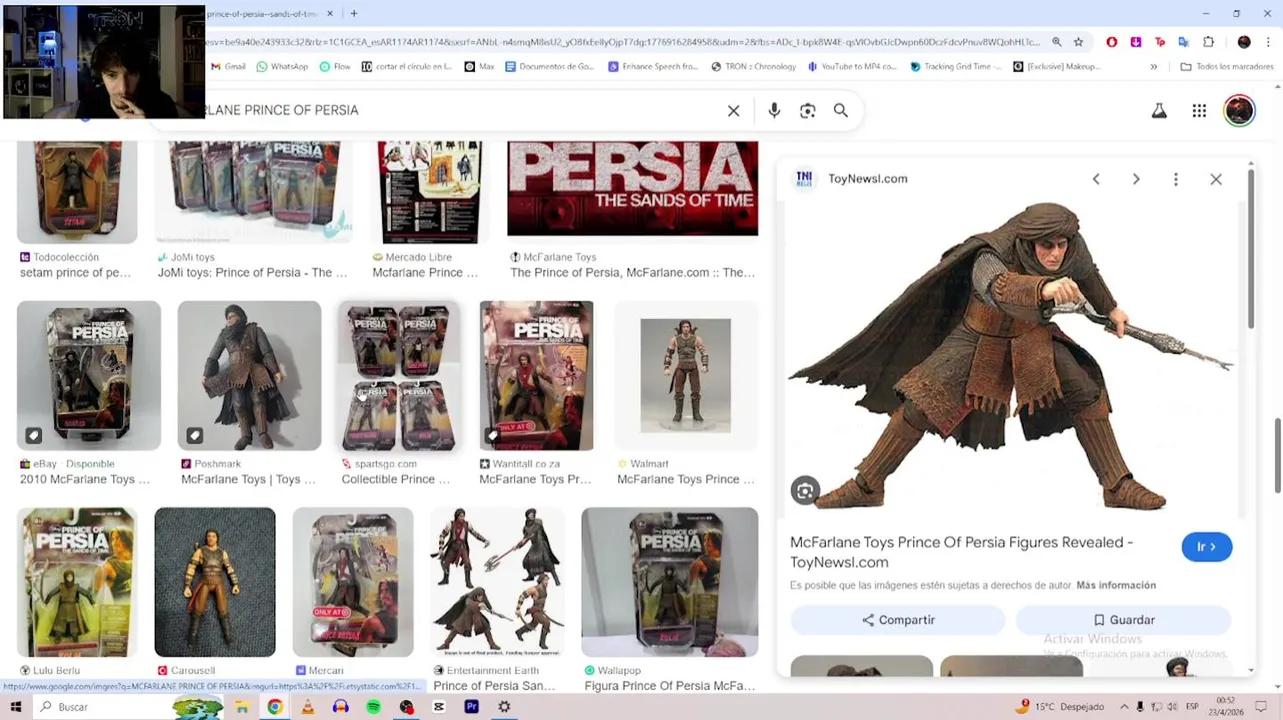1283x720 pixels.
Task: Open McFarlane Toys Prince Of Persia Figures Revealed title
Action: point(961,552)
